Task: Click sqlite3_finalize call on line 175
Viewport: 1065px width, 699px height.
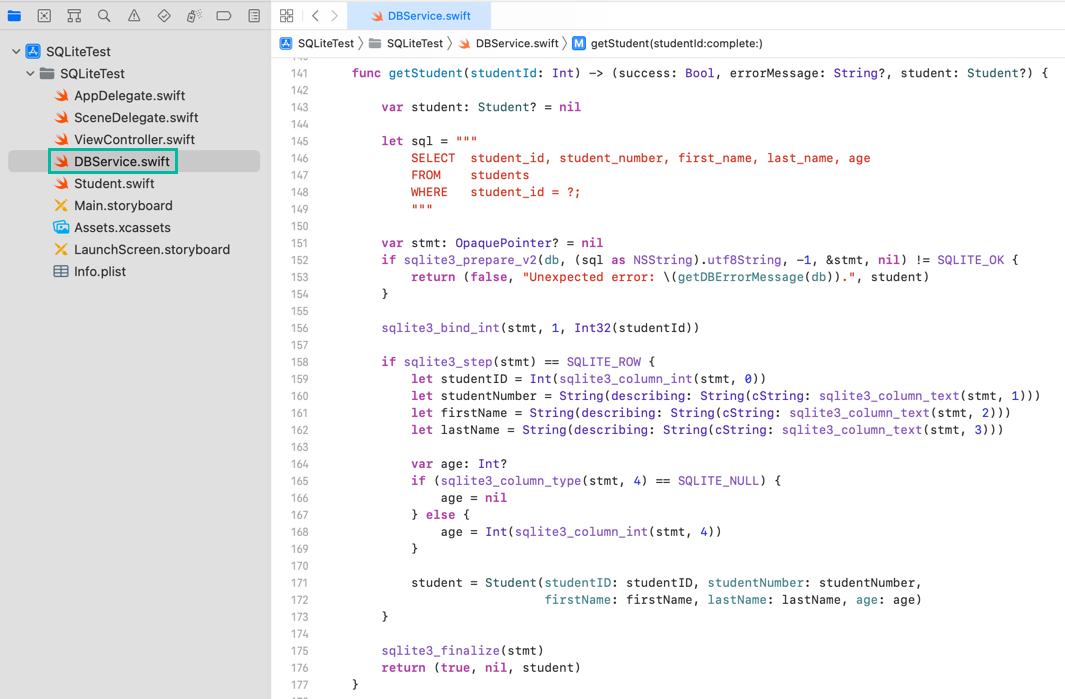Action: [x=440, y=651]
